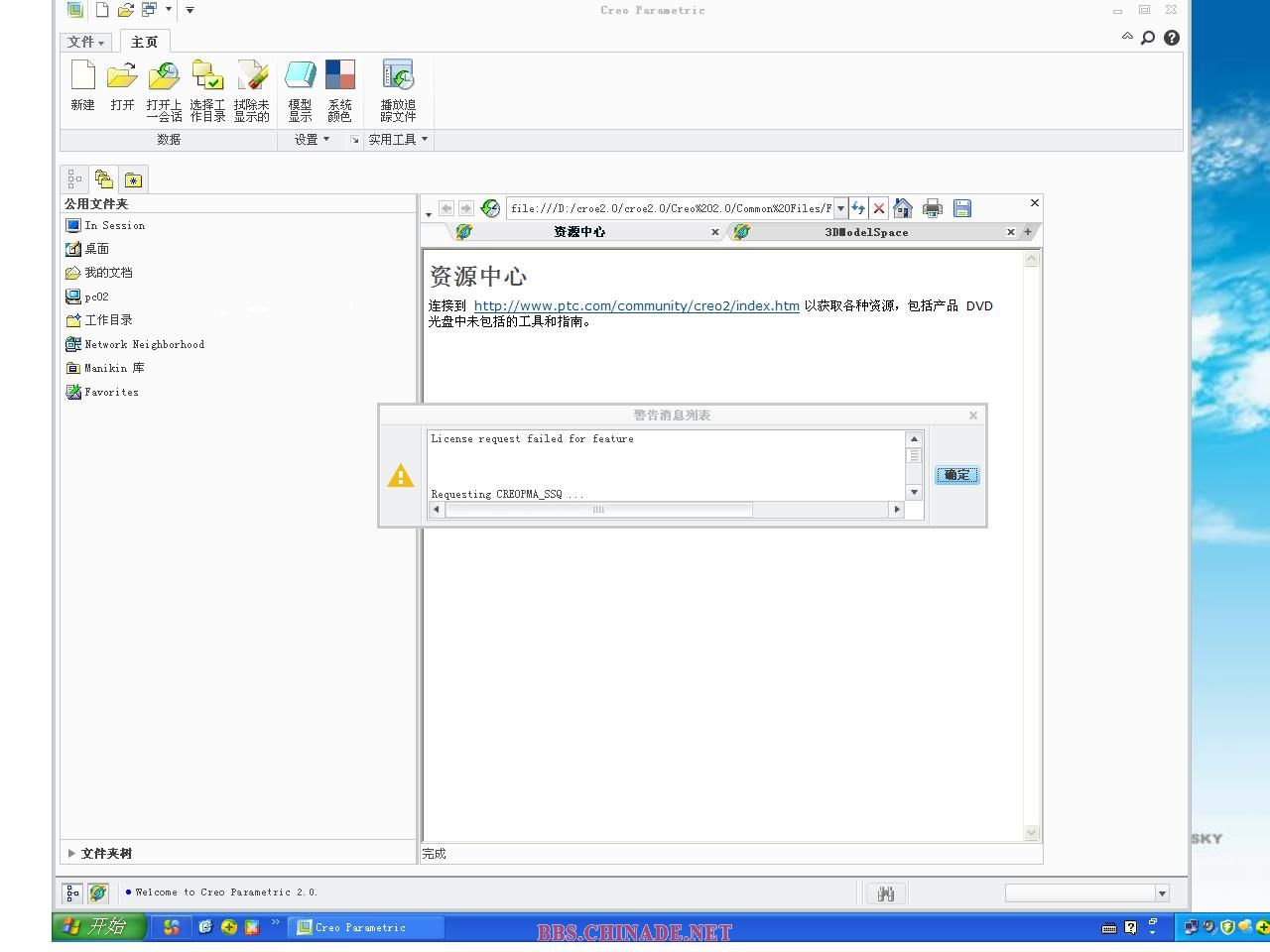This screenshot has width=1270, height=952.
Task: Toggle browser display icon in status bar
Action: (98, 893)
